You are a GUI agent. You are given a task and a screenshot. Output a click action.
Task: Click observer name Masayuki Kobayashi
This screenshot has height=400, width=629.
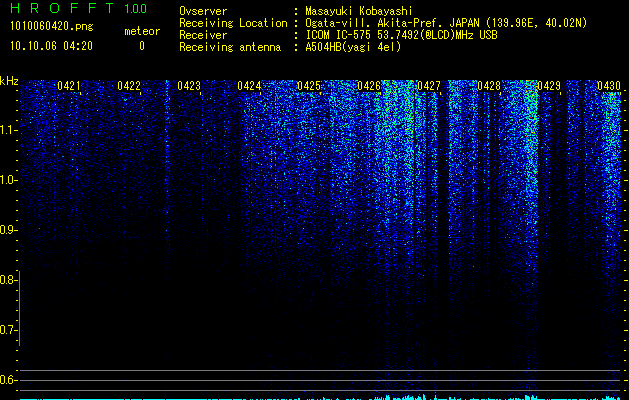pos(359,11)
